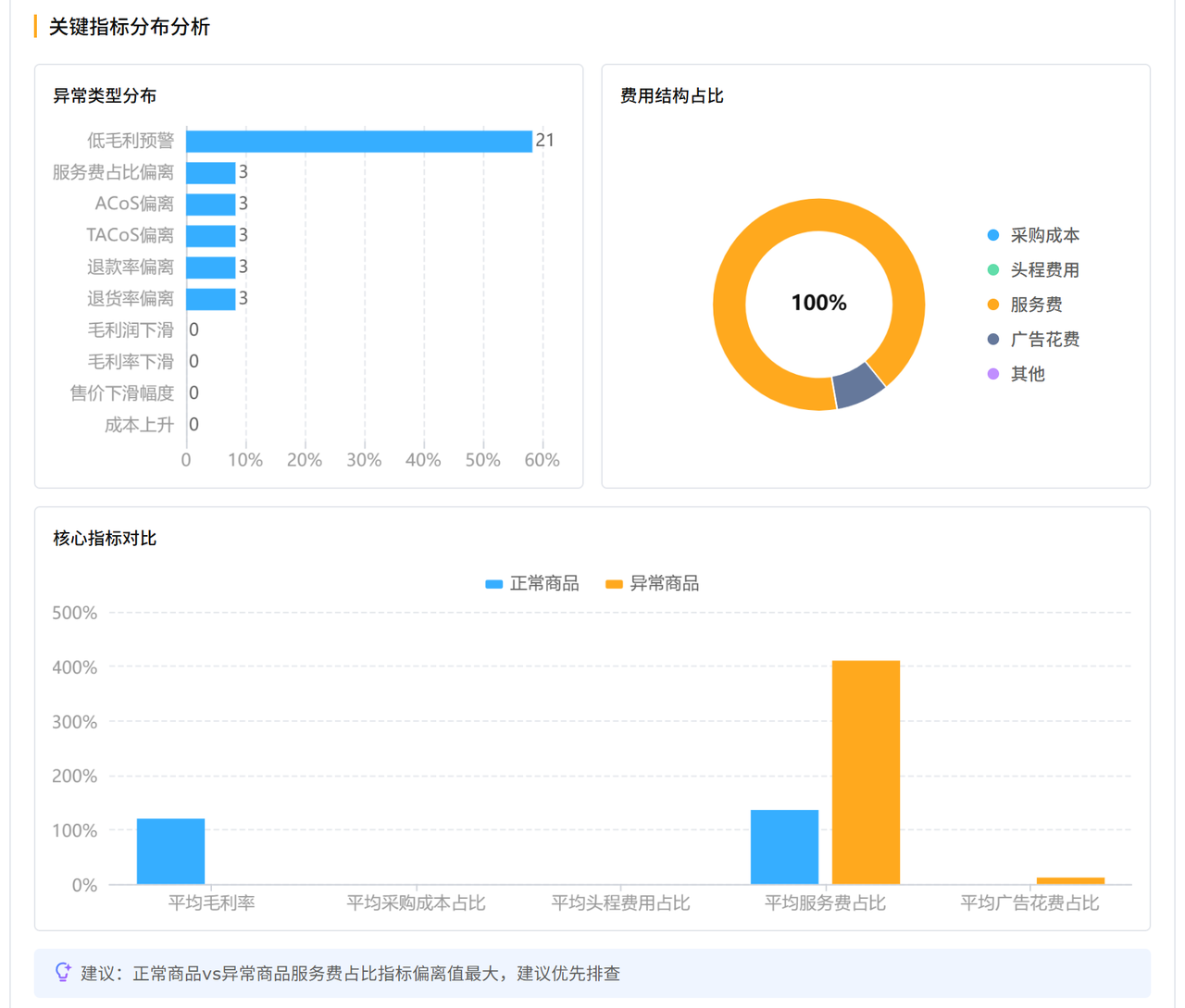Click 平均头程费用占比 axis label
Screen dimensions: 1185x1008
[x=620, y=902]
